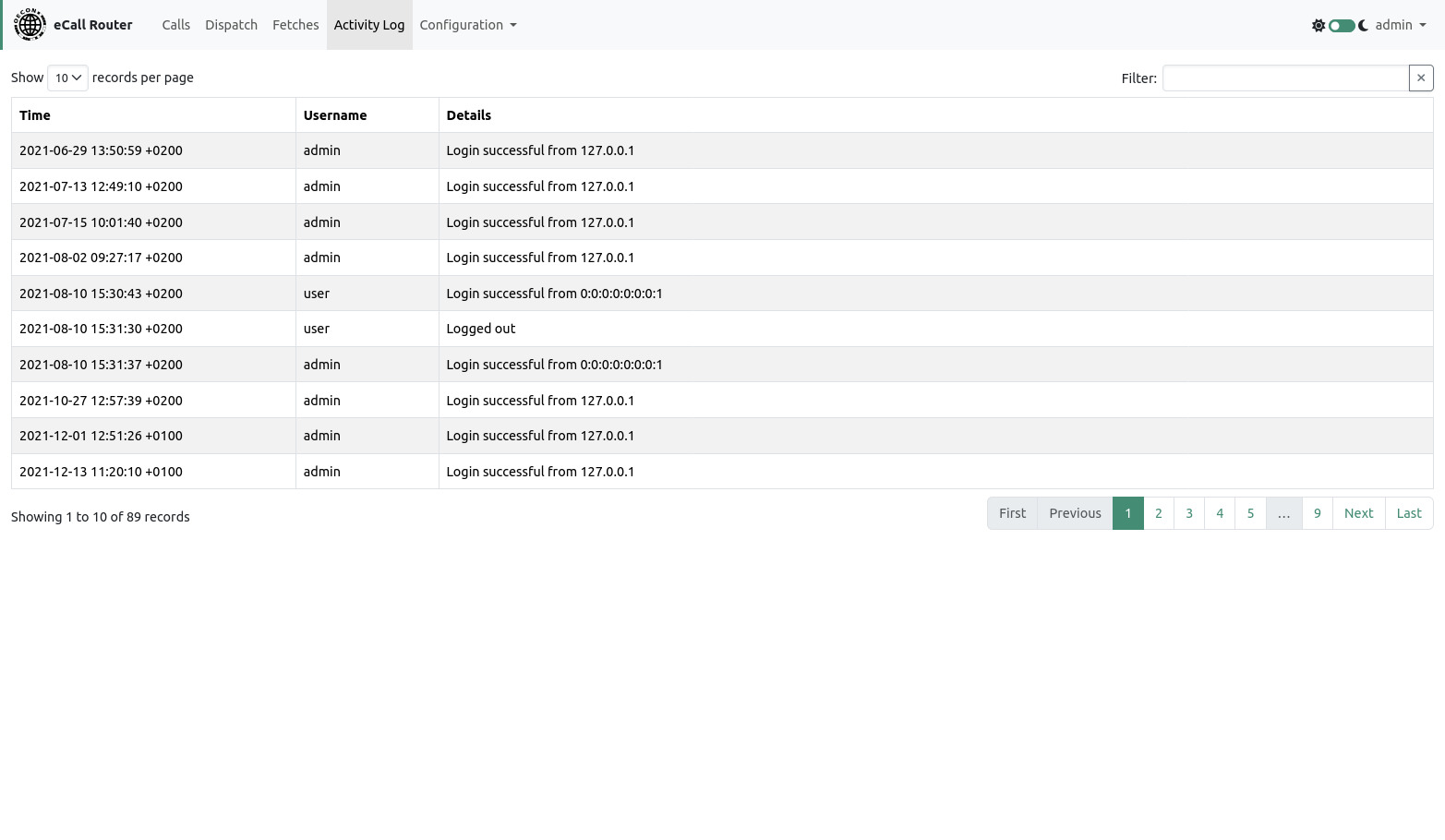The width and height of the screenshot is (1445, 840).
Task: Open the admin account dropdown
Action: point(1400,25)
